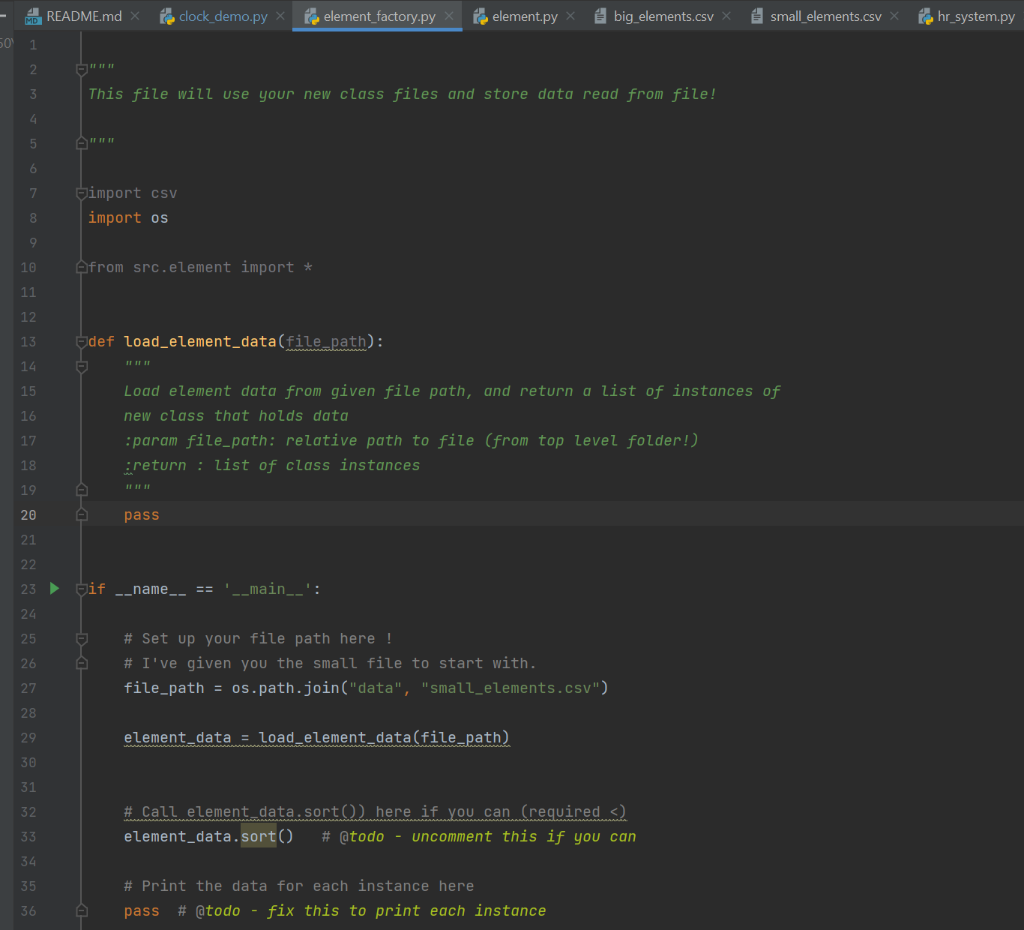Click the Python icon on element_factory.py tab
Screen dimensions: 1024x930
click(312, 17)
